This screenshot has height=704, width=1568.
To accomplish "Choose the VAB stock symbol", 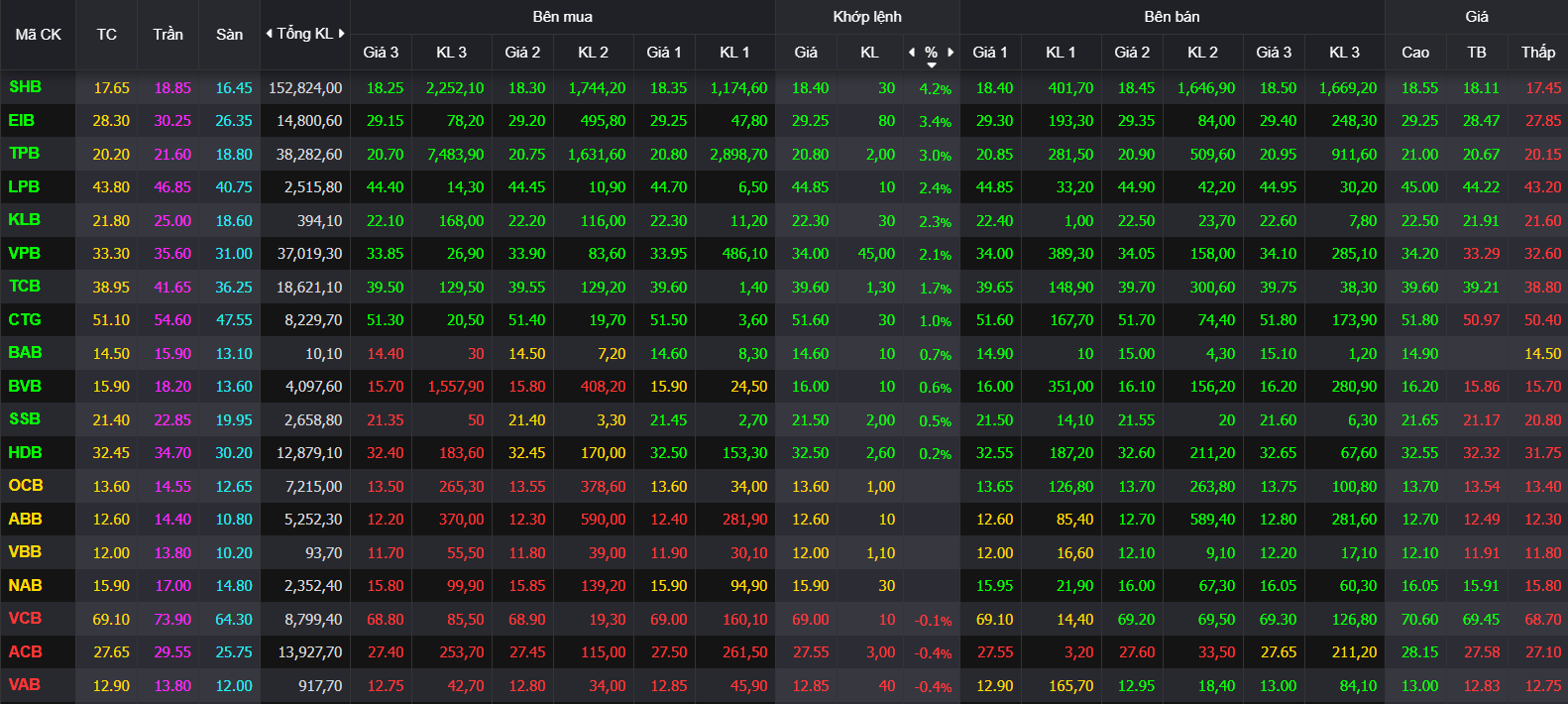I will [25, 685].
